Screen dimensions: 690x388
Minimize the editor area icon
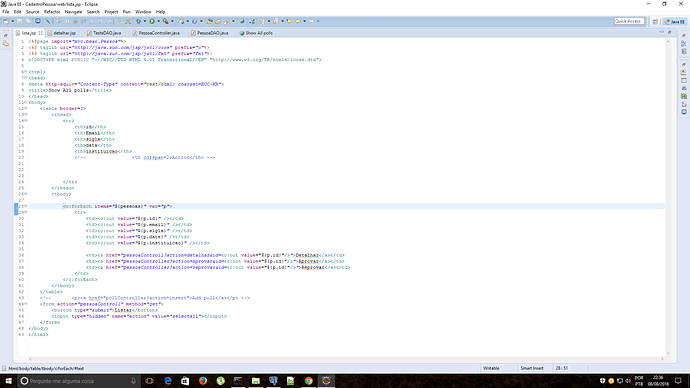[x=661, y=32]
